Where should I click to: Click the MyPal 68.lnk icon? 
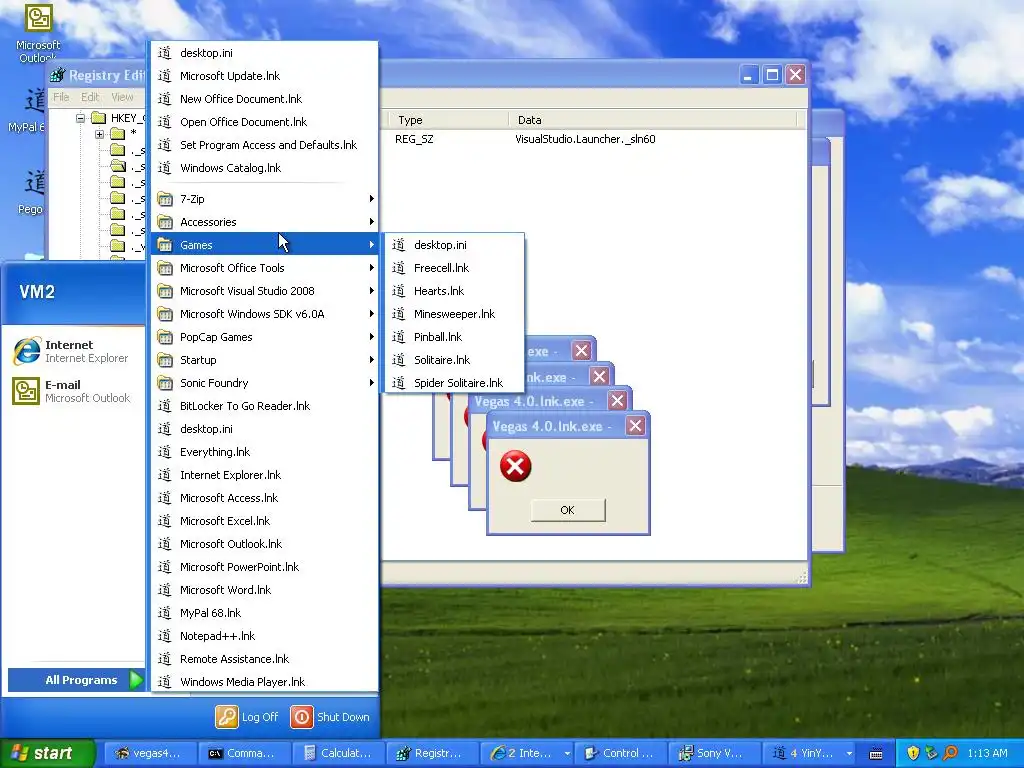[165, 613]
